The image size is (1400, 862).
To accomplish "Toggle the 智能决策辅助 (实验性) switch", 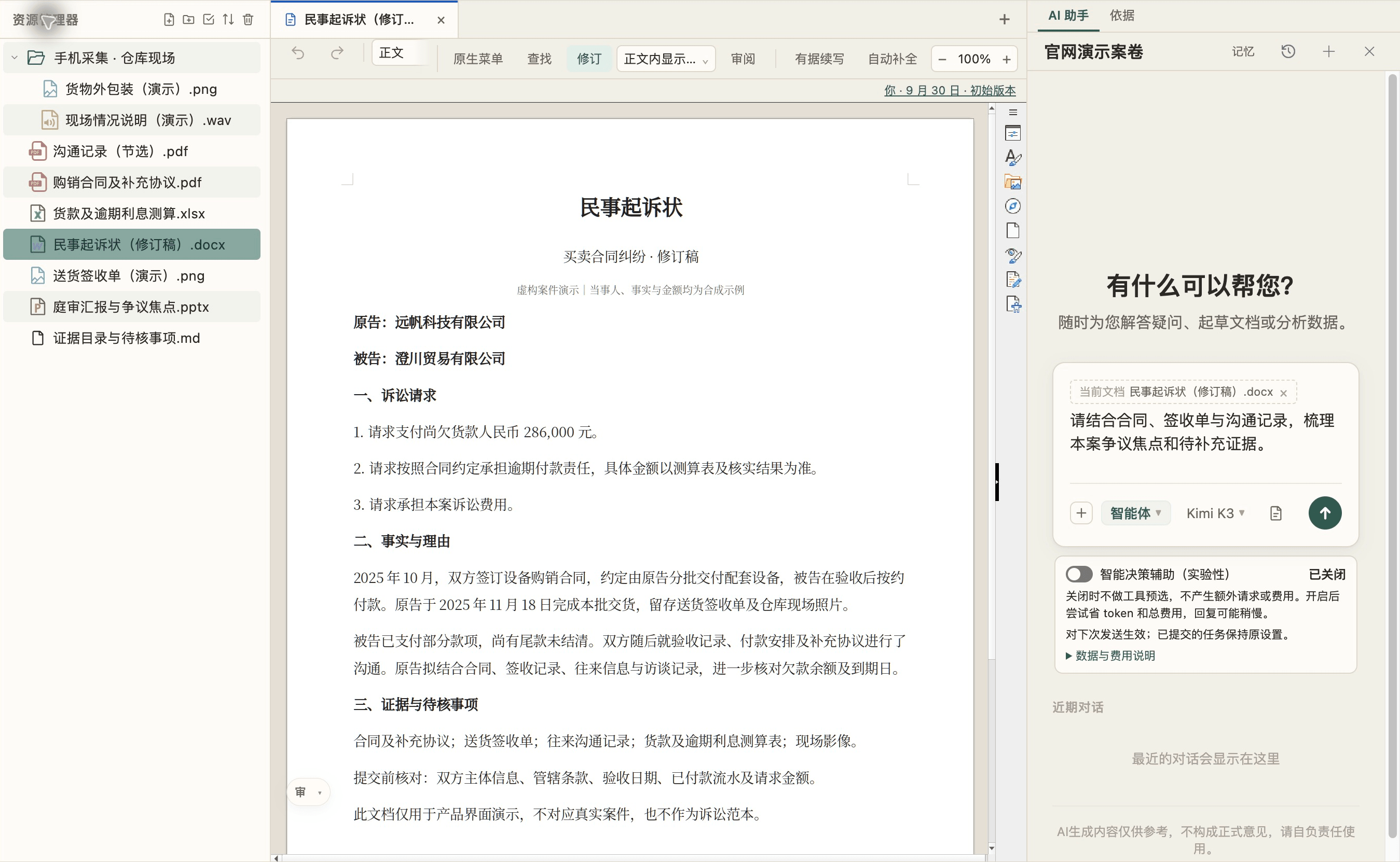I will pyautogui.click(x=1079, y=574).
